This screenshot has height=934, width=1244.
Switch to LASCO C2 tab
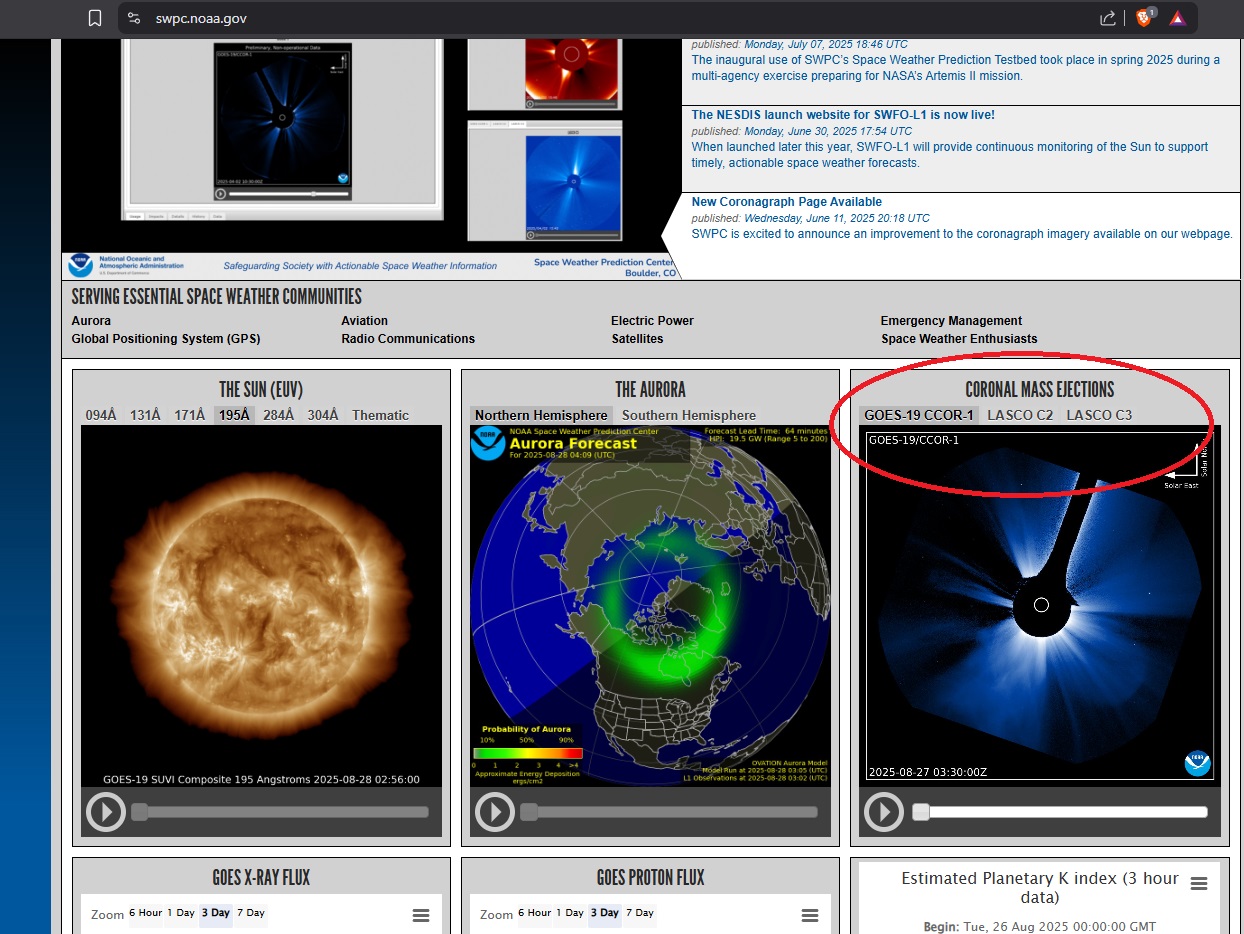pos(1020,415)
